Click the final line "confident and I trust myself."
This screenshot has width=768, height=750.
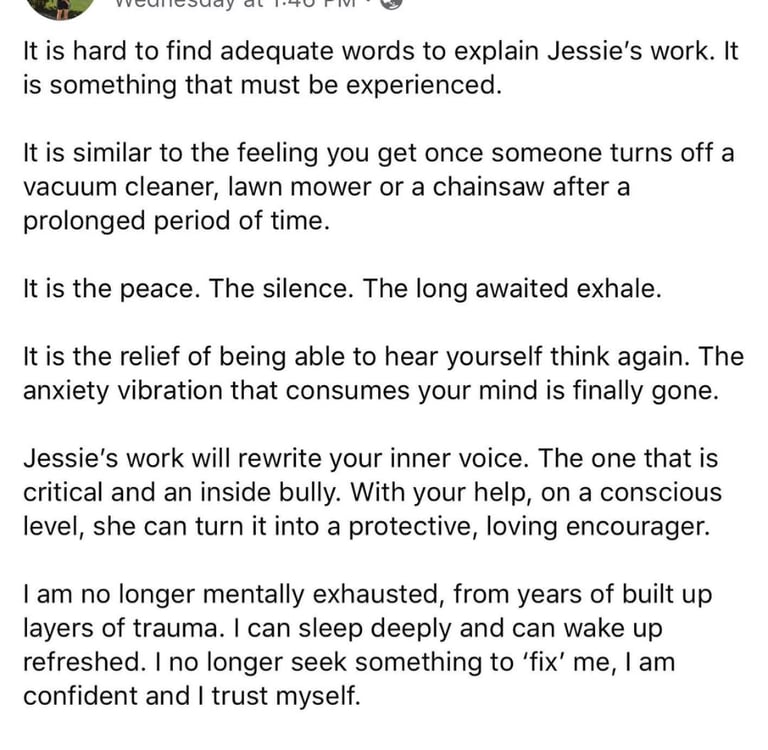192,696
